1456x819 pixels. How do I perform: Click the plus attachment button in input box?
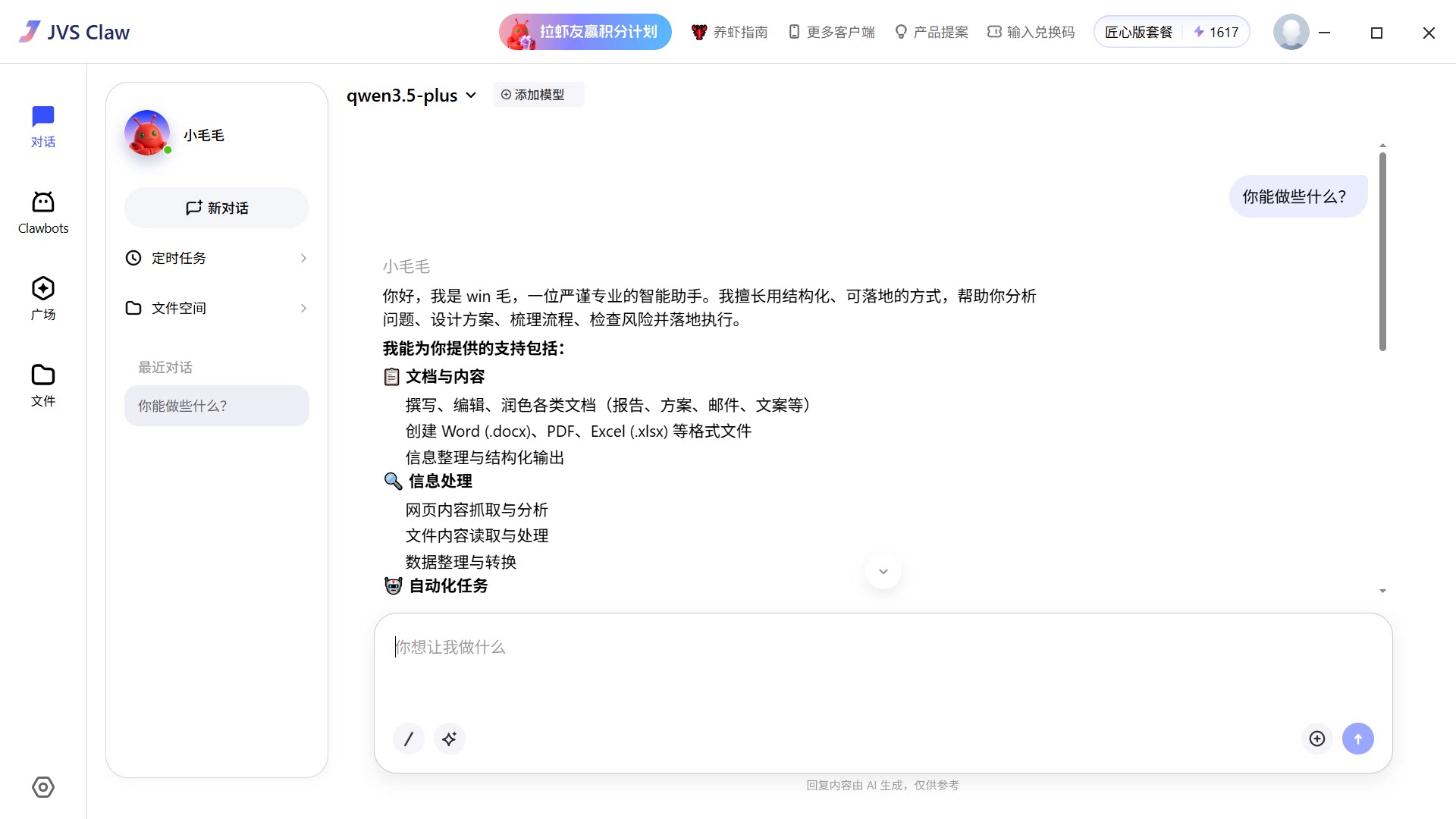coord(1317,739)
